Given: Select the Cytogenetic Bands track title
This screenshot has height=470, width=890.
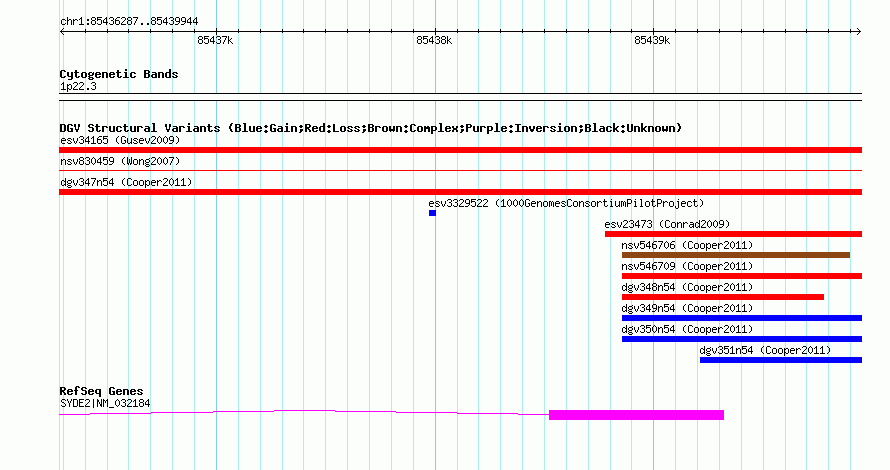Looking at the screenshot, I should pos(119,74).
